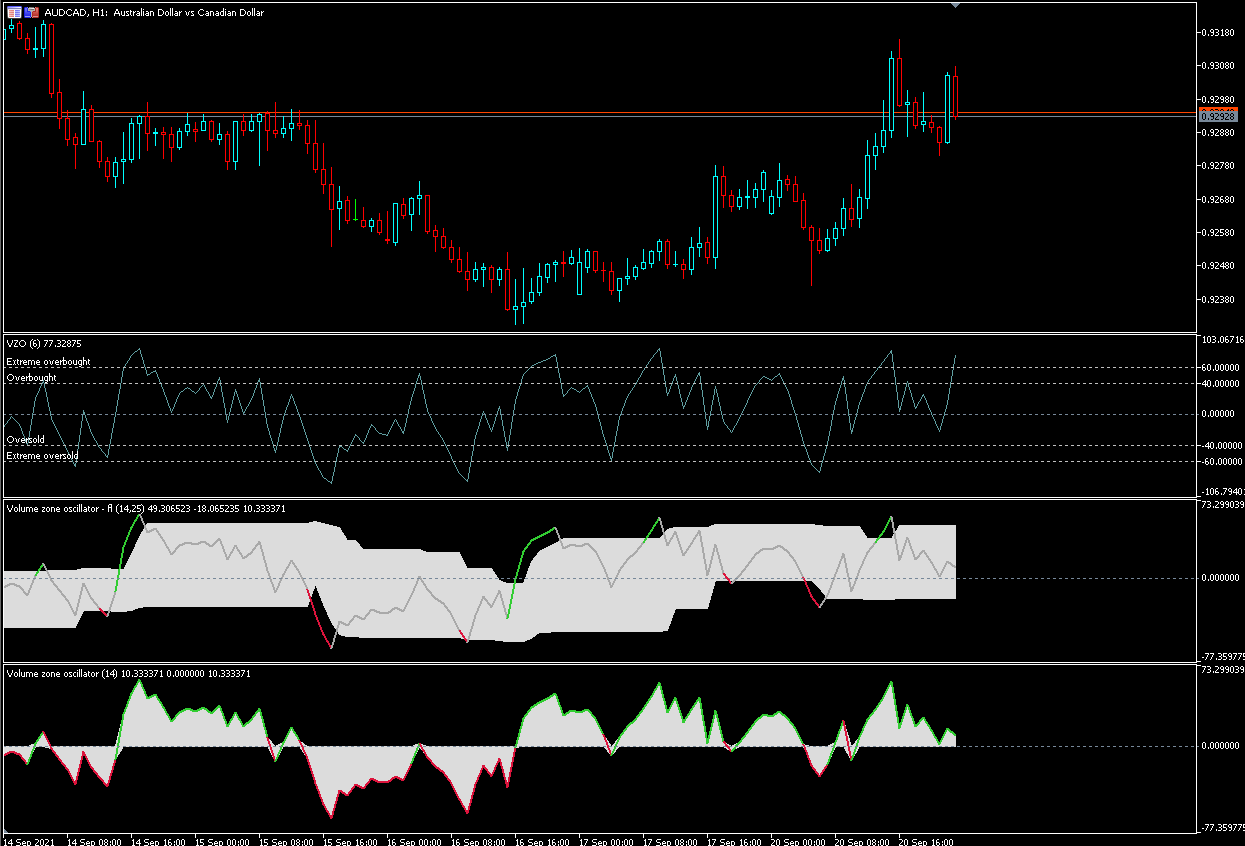Image resolution: width=1245 pixels, height=846 pixels.
Task: Click the 0.93080 price scale value
Action: coord(1220,66)
